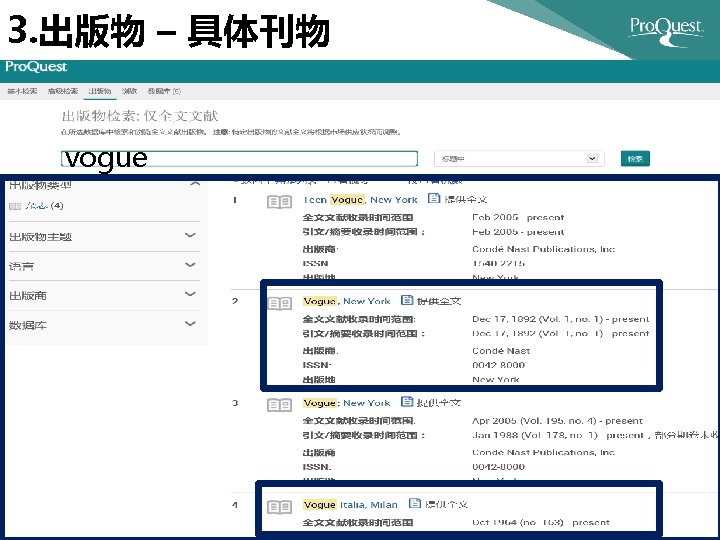Click the magazine icon in type filter
720x540 pixels.
point(15,206)
